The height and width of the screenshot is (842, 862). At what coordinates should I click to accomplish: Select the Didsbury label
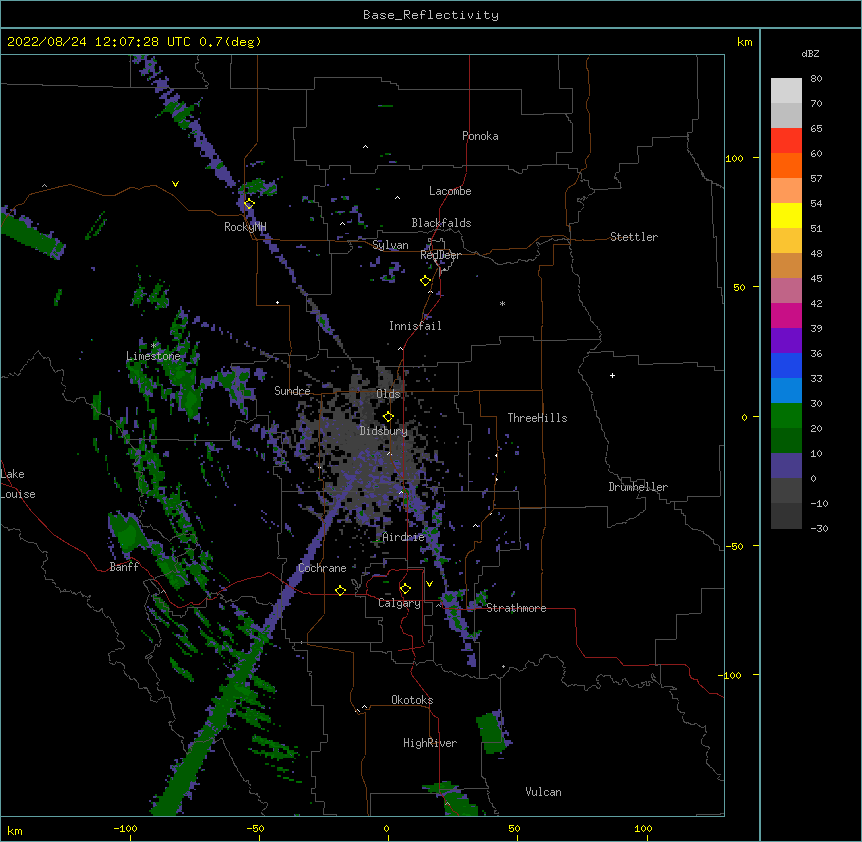click(383, 431)
